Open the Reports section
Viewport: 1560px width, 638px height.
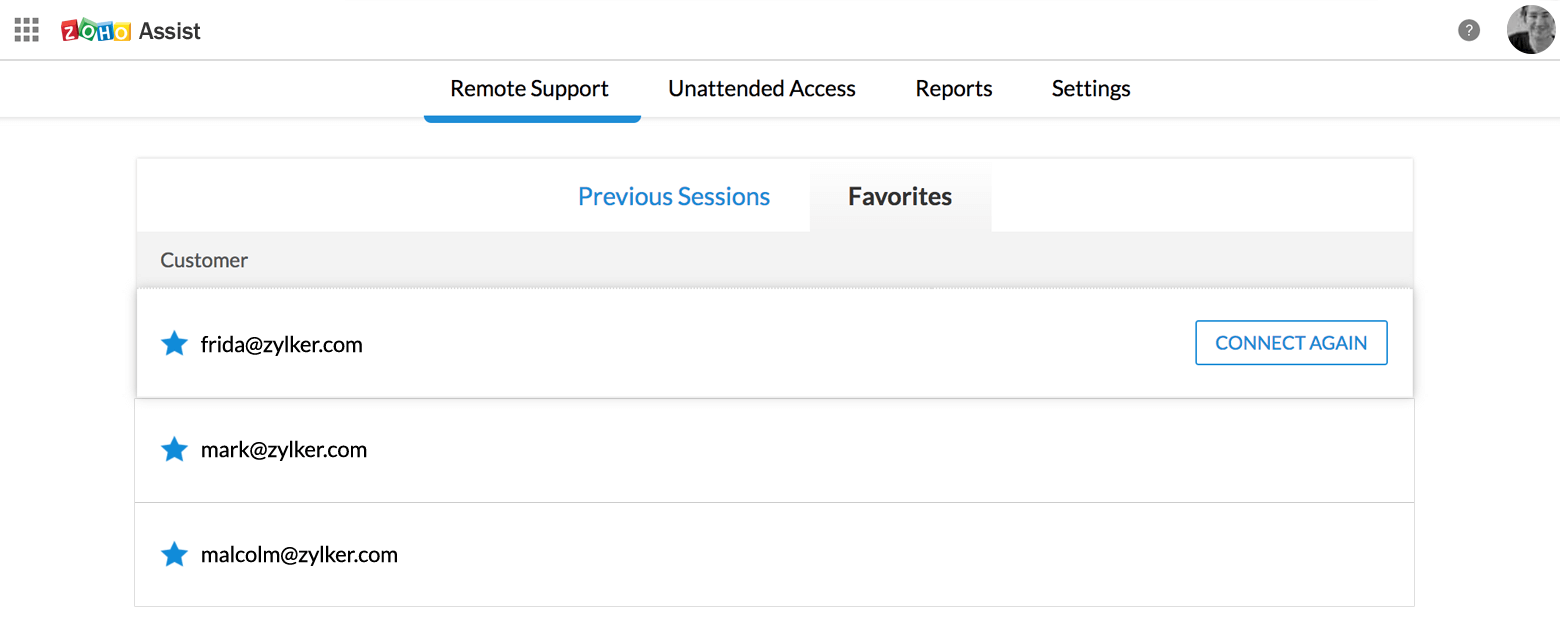click(954, 89)
